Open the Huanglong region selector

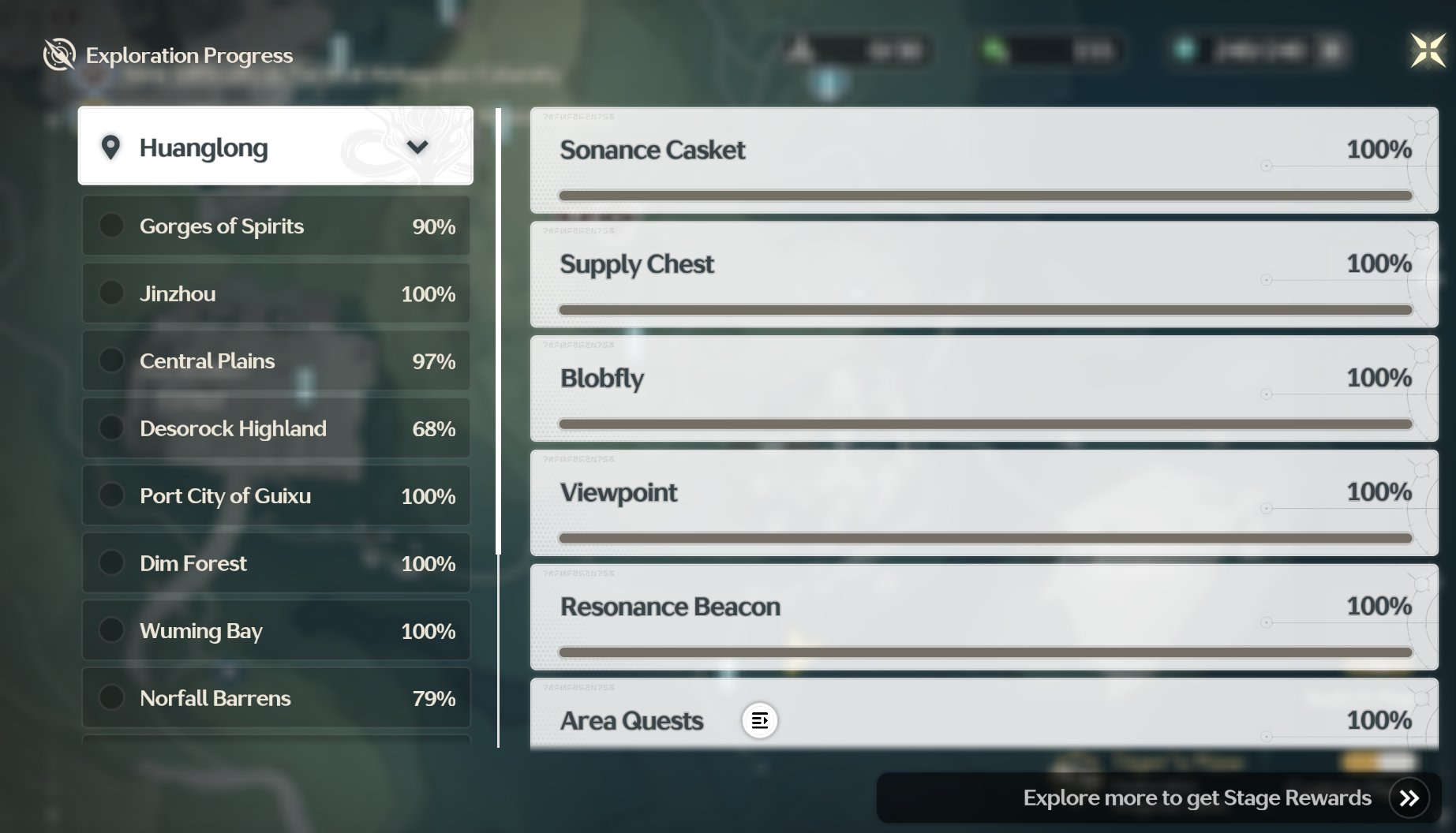(x=275, y=146)
